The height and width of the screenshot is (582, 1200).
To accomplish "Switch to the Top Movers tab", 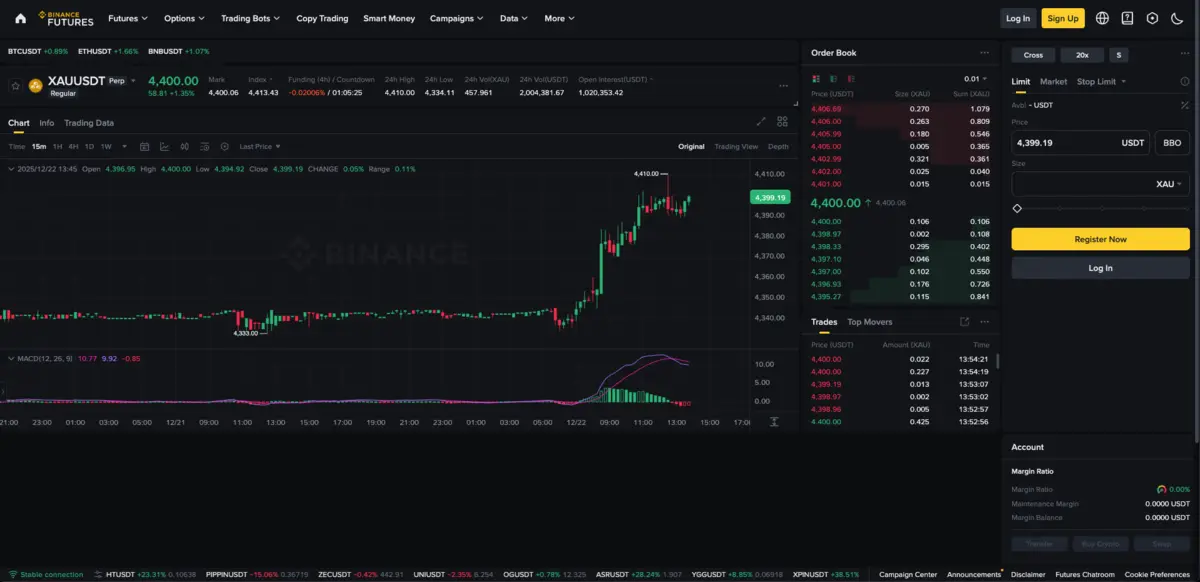I will pyautogui.click(x=870, y=322).
